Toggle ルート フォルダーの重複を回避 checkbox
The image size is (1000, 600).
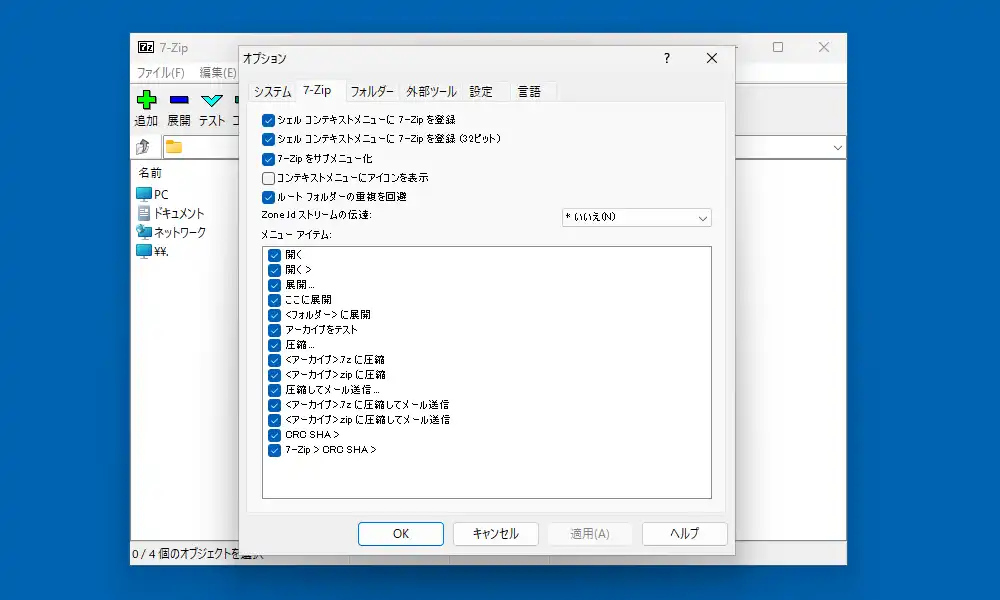(x=268, y=197)
